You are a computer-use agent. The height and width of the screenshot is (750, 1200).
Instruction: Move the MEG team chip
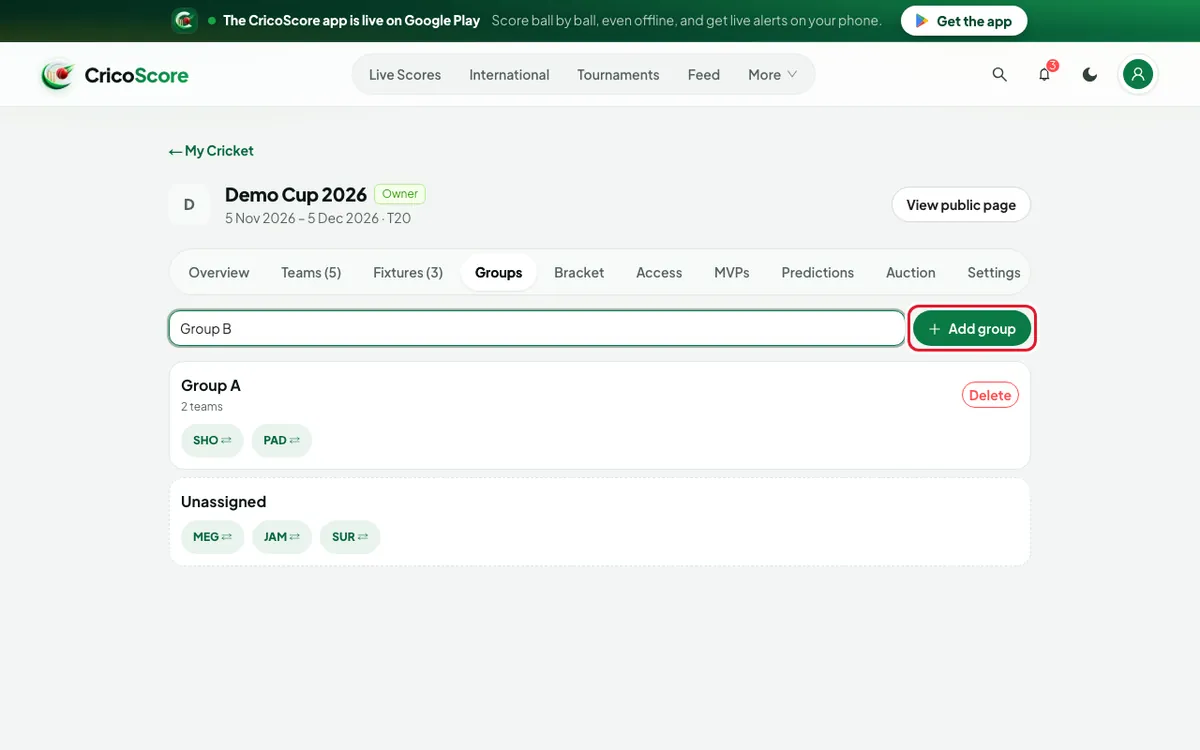[x=212, y=537]
